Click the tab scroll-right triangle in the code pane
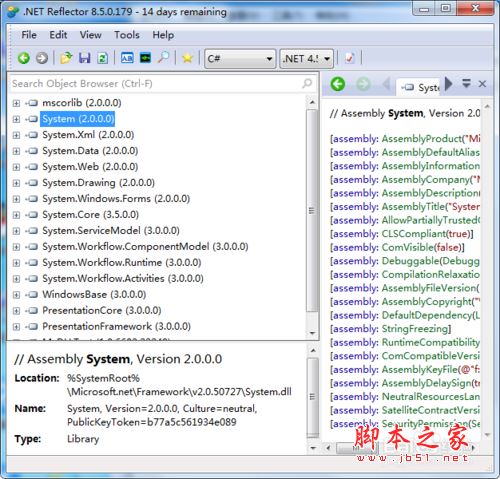Viewport: 500px width, 479px height. (449, 83)
